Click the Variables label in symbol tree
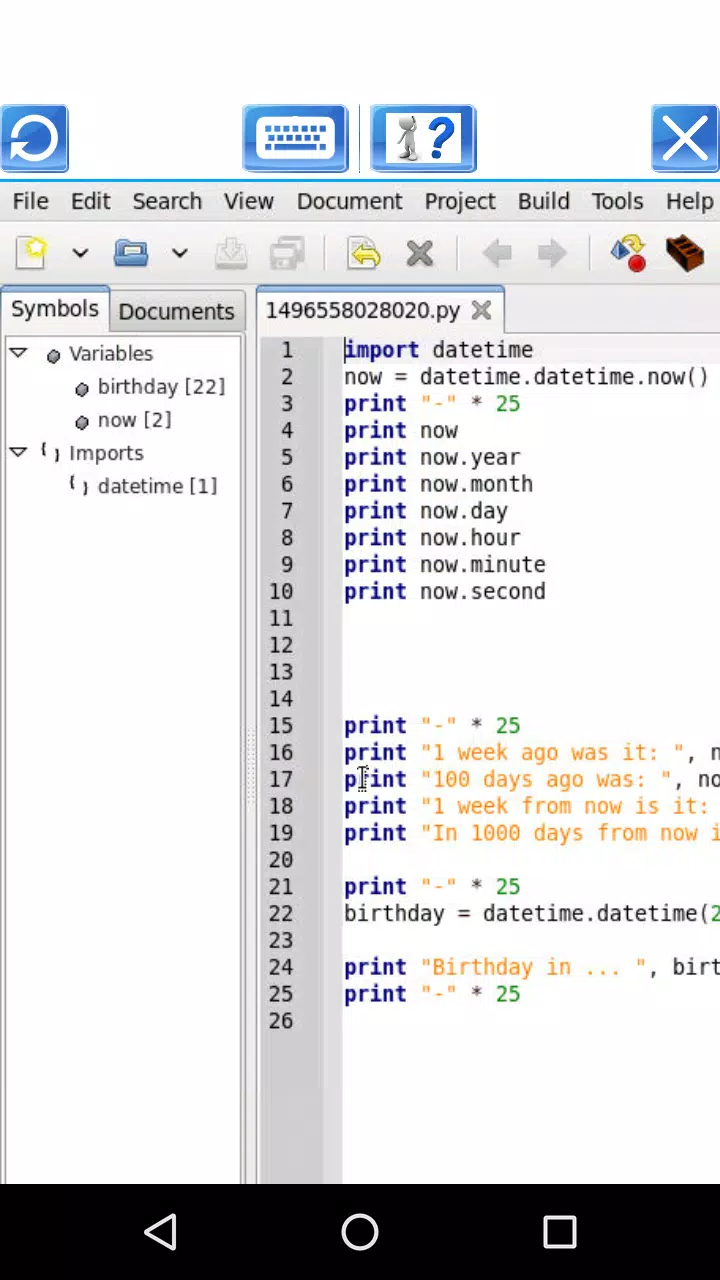Image resolution: width=720 pixels, height=1280 pixels. tap(111, 354)
